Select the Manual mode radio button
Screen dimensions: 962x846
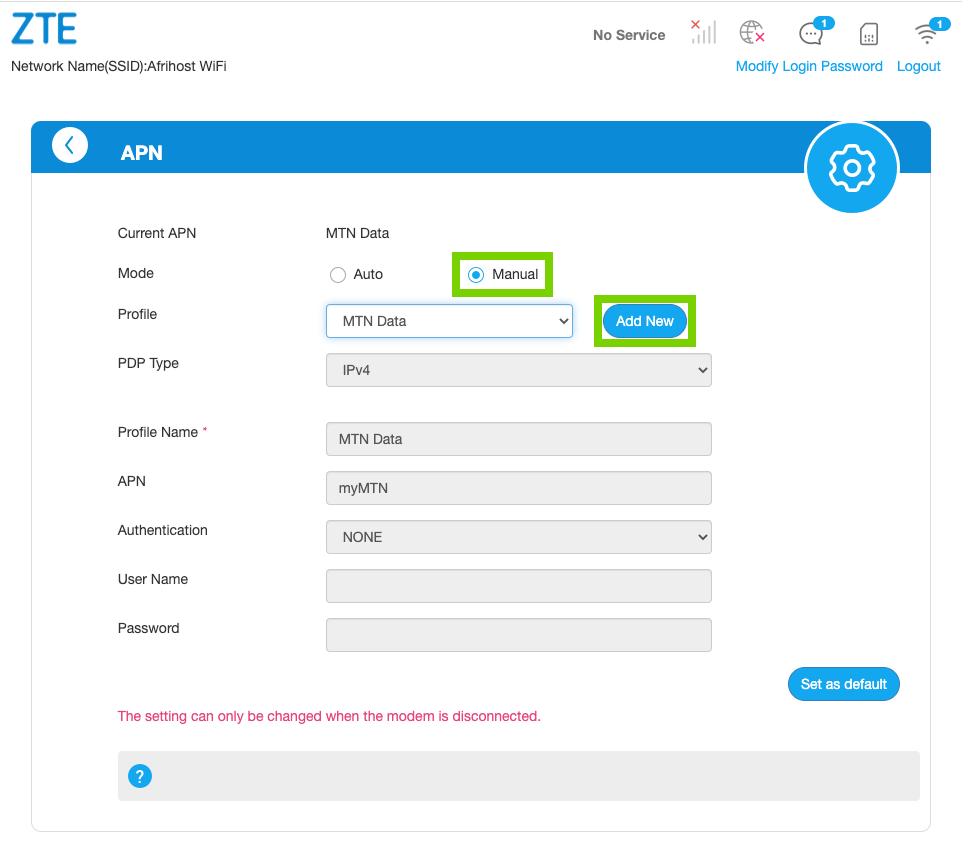tap(477, 275)
